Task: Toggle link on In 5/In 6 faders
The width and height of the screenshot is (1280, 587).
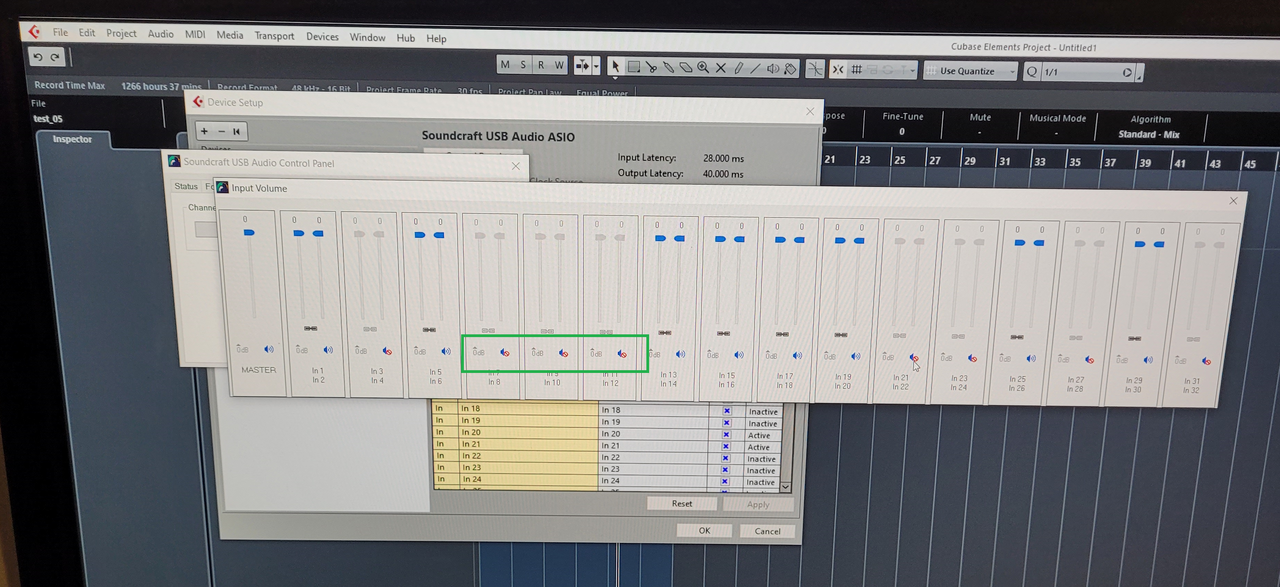Action: coord(428,329)
